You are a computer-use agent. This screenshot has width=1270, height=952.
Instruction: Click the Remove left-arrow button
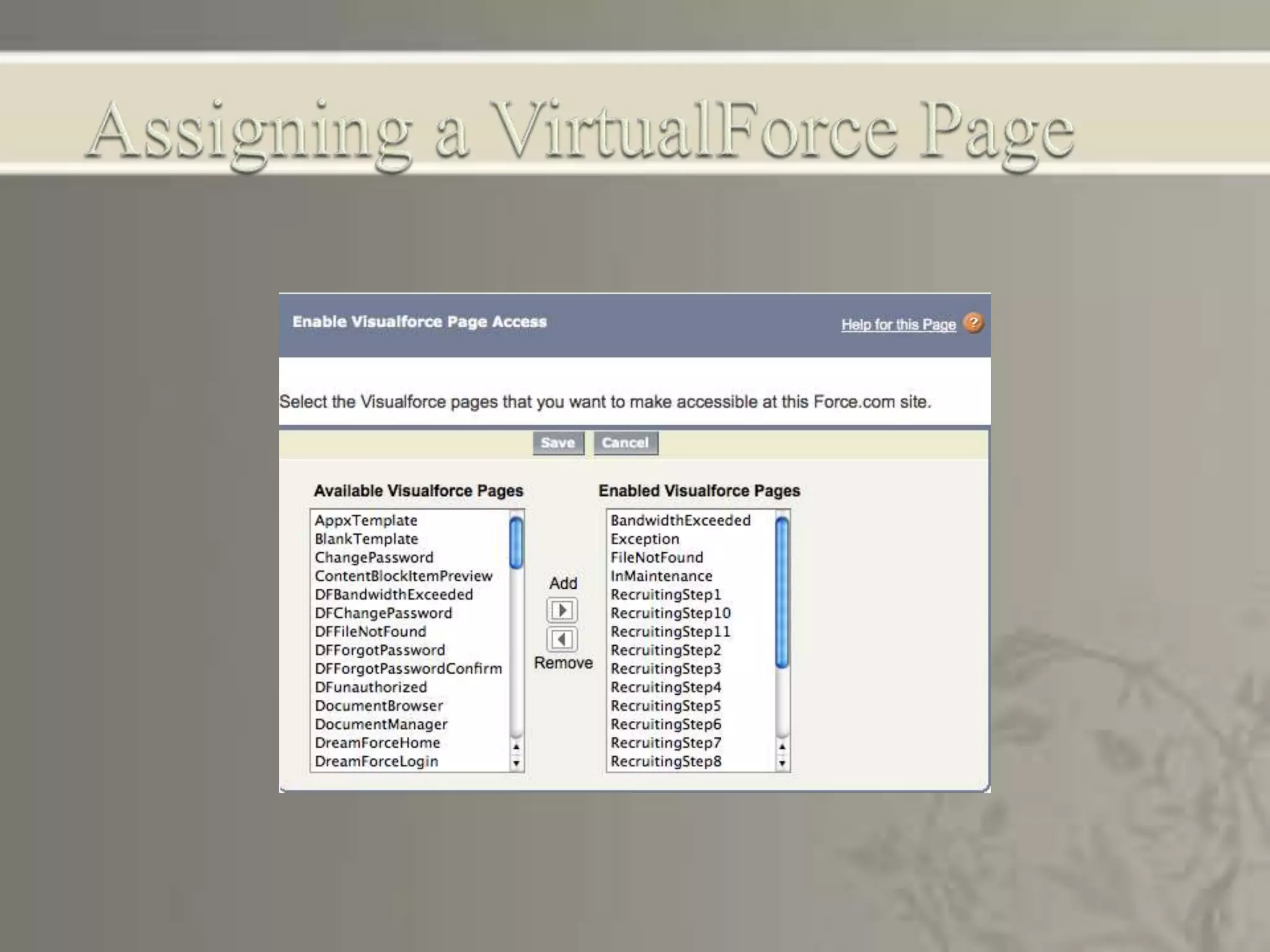562,639
